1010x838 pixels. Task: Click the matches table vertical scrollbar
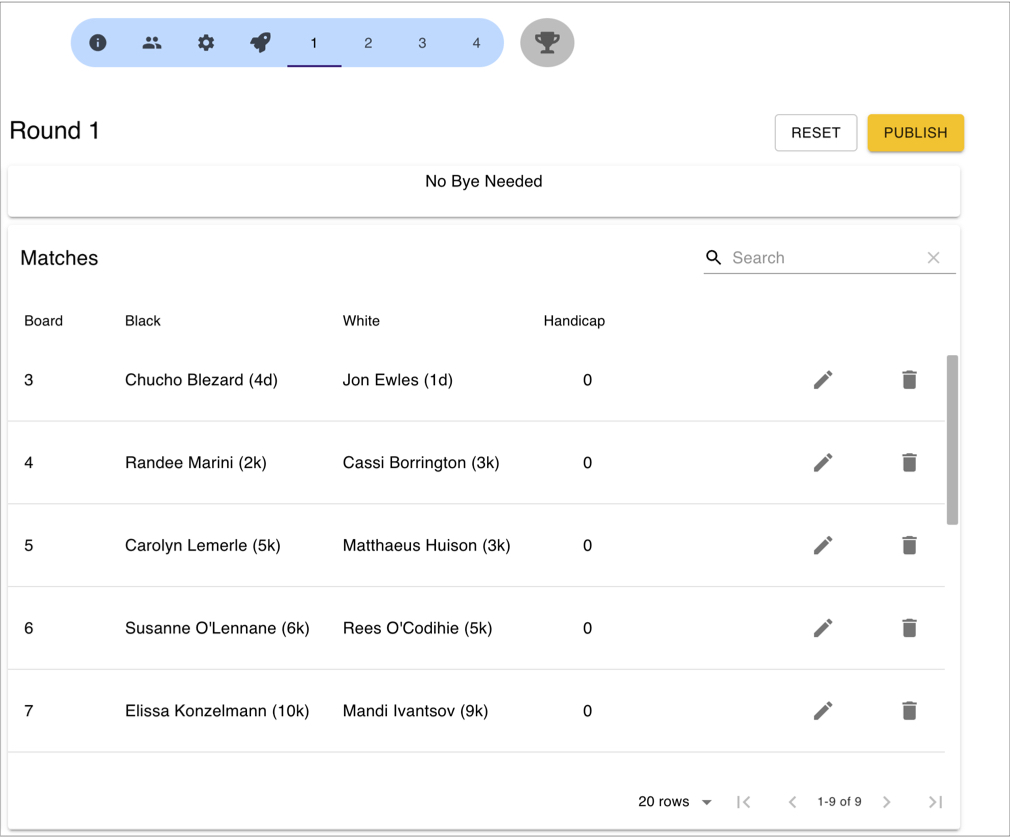pyautogui.click(x=952, y=440)
